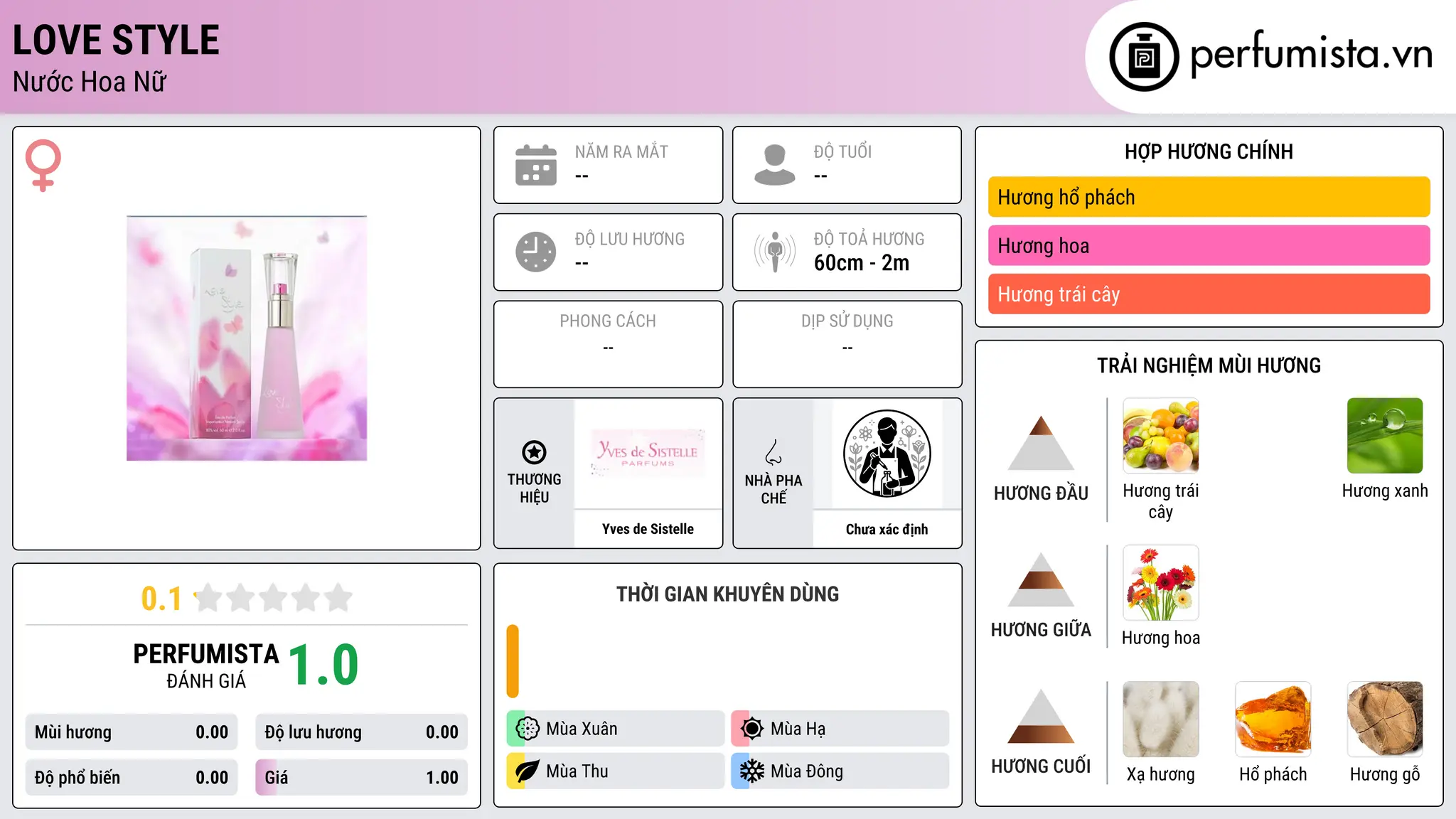This screenshot has width=1456, height=819.
Task: Click the LOVE STYLE title
Action: pos(116,40)
